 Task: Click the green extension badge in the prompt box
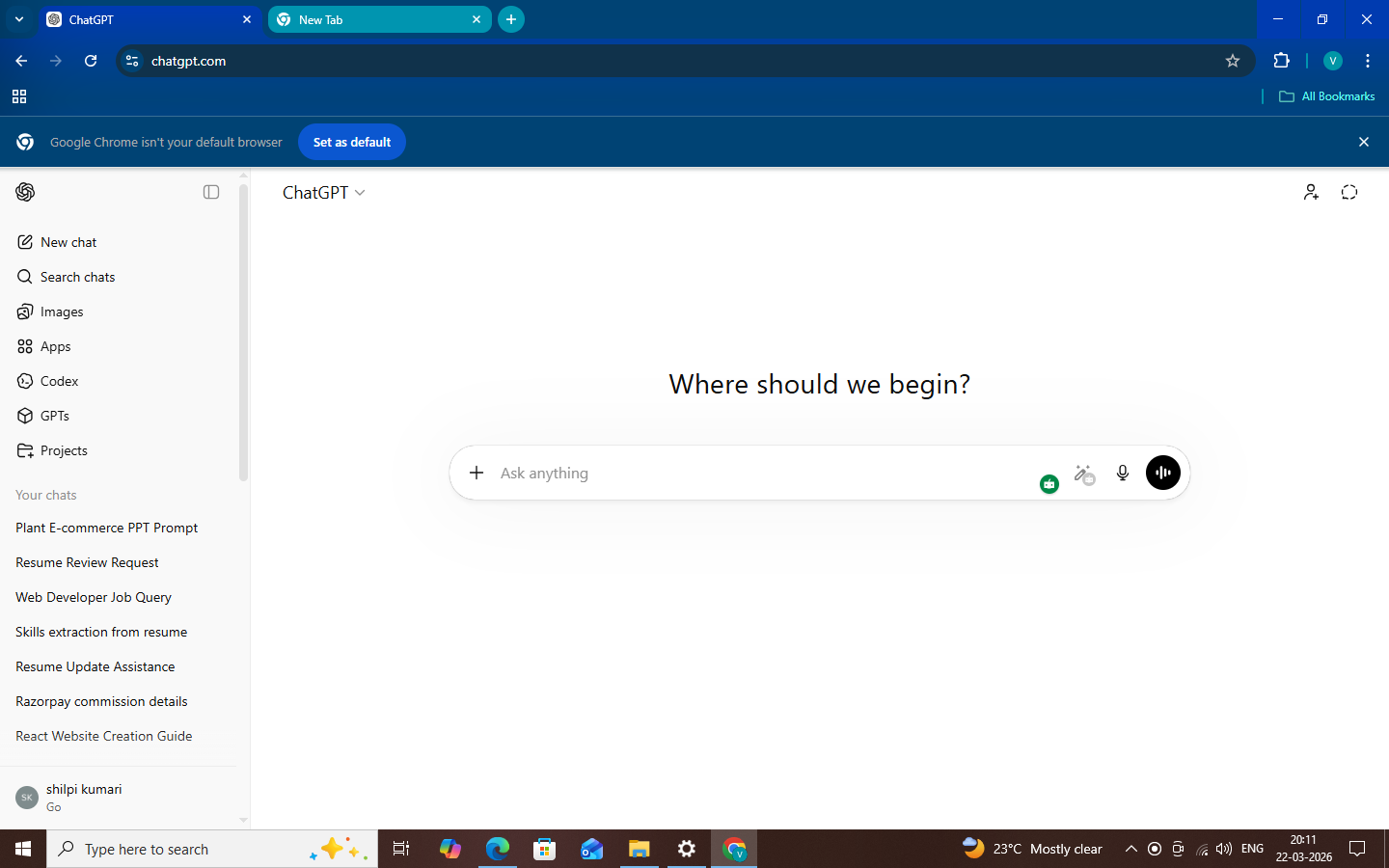1049,484
